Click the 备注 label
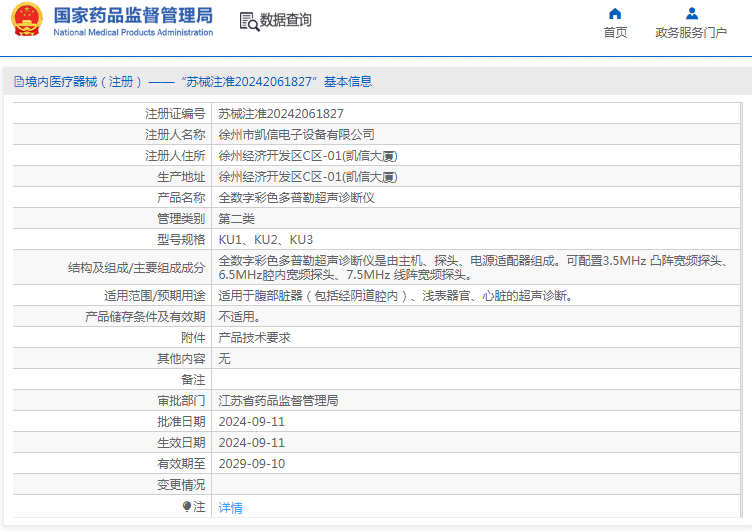Screen dimensions: 752x532 tap(193, 380)
